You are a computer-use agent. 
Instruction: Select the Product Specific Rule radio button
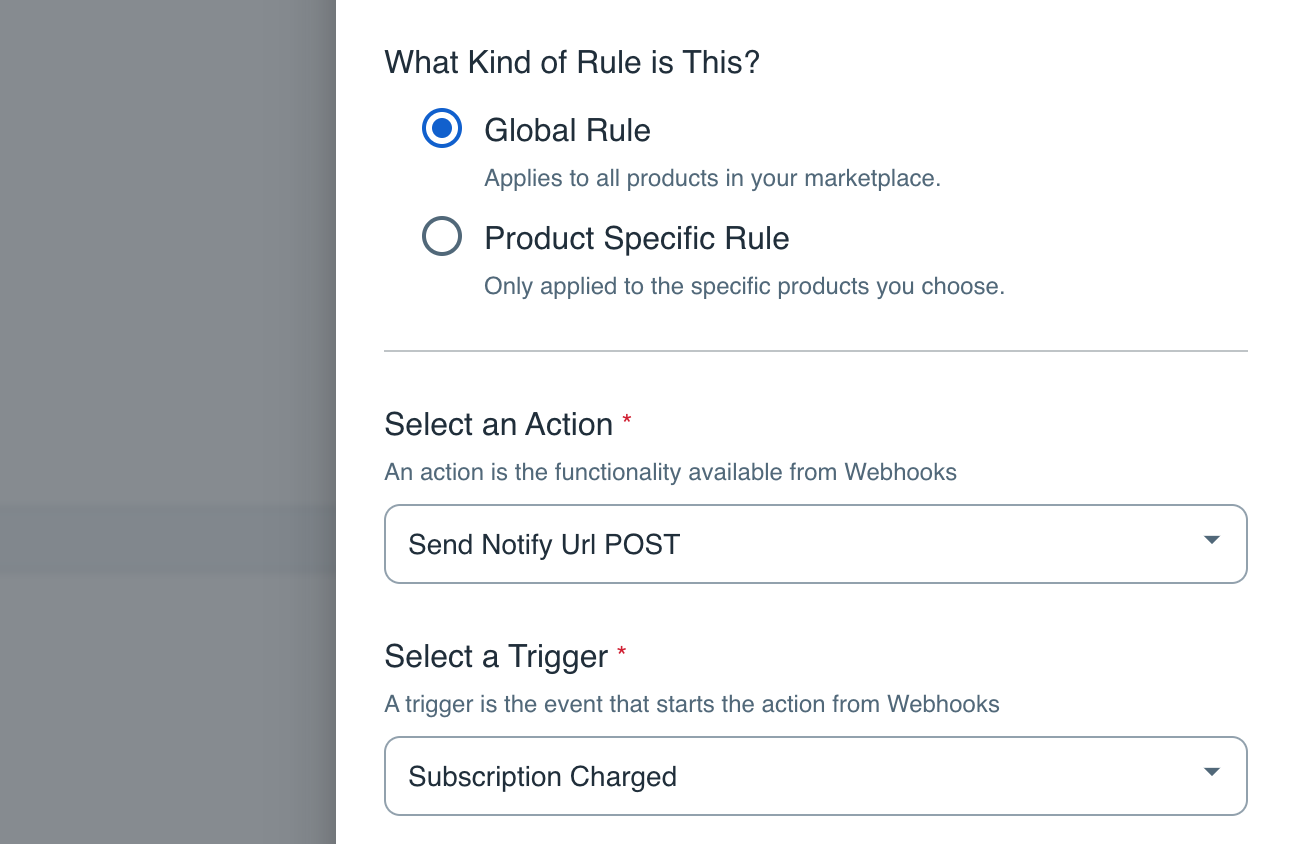tap(441, 237)
